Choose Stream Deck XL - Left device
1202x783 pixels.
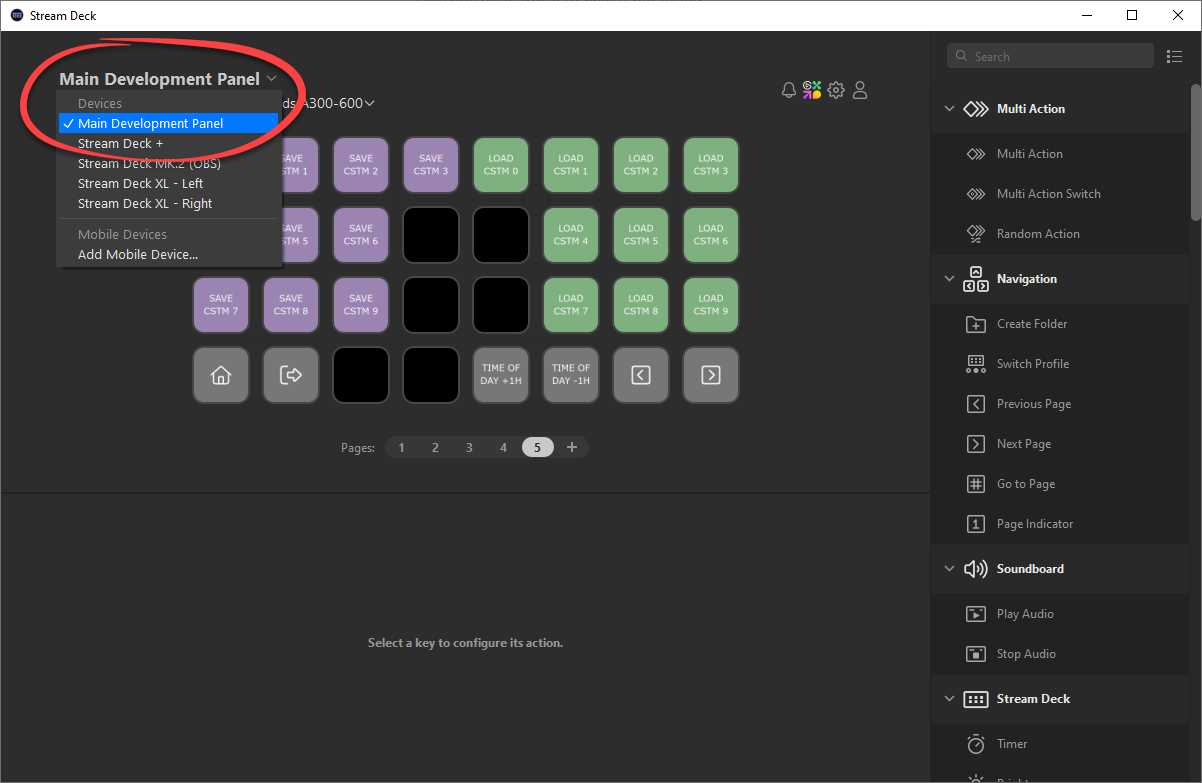[167, 184]
